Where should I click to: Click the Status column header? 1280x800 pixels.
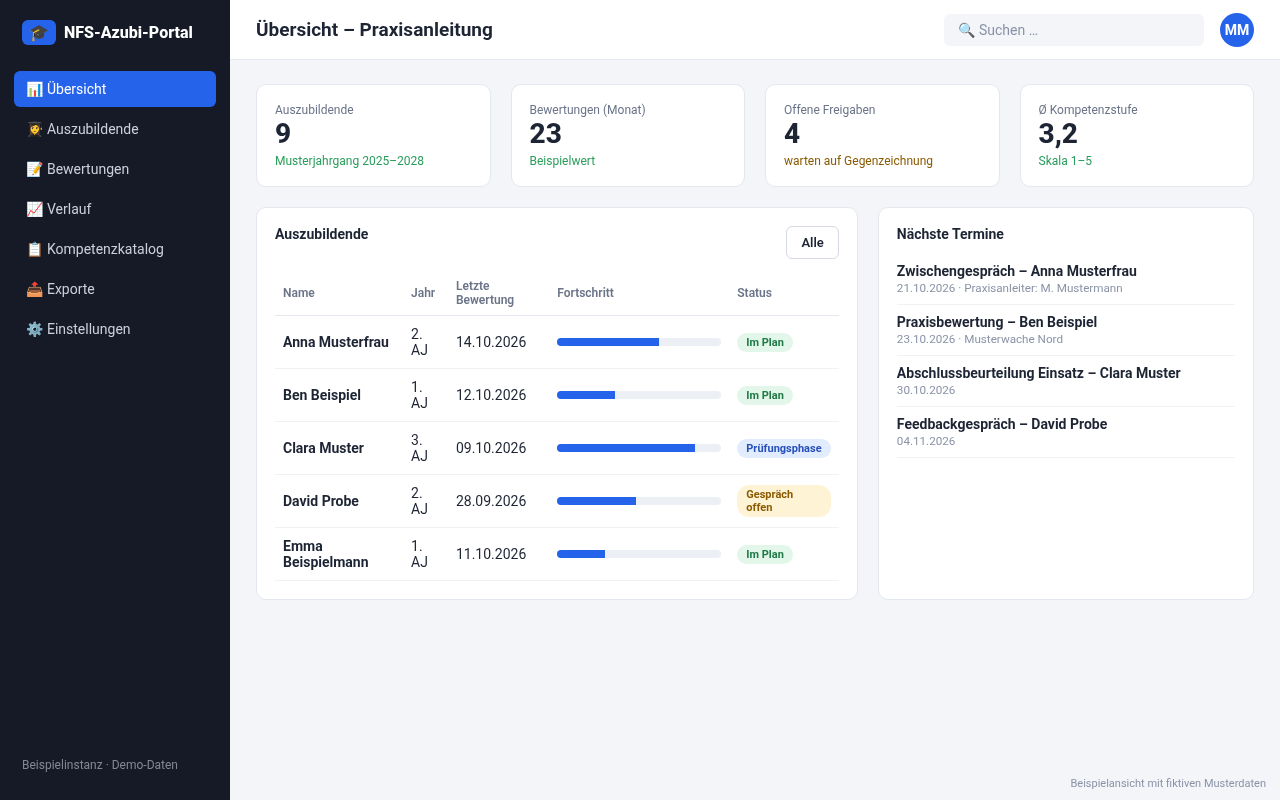click(754, 293)
